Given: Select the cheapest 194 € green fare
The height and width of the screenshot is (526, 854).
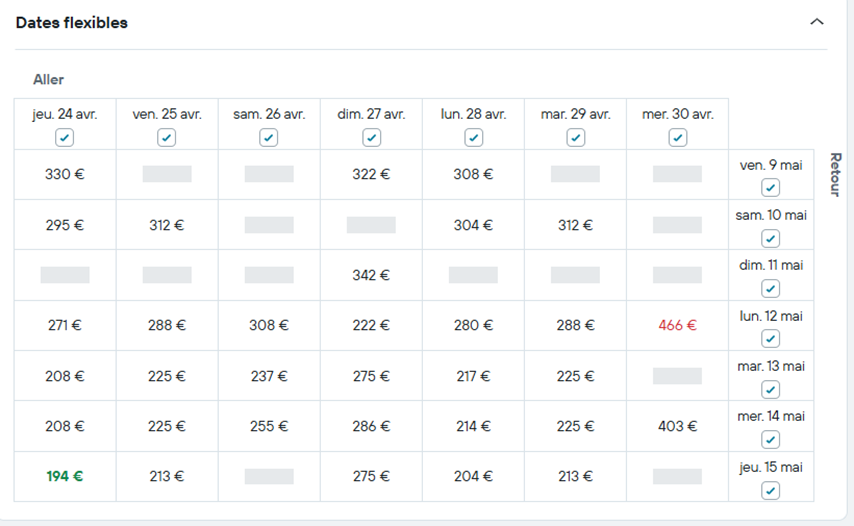Looking at the screenshot, I should pos(65,476).
